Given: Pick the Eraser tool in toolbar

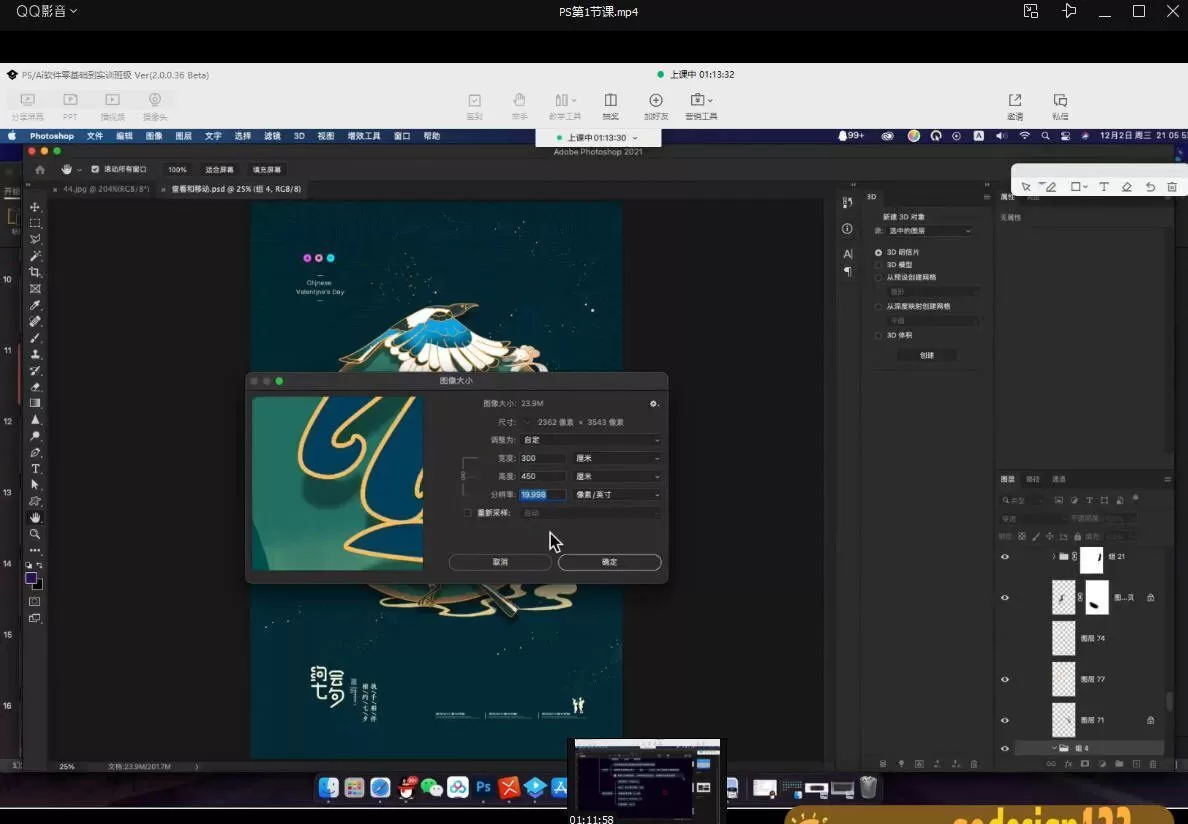Looking at the screenshot, I should pos(35,387).
